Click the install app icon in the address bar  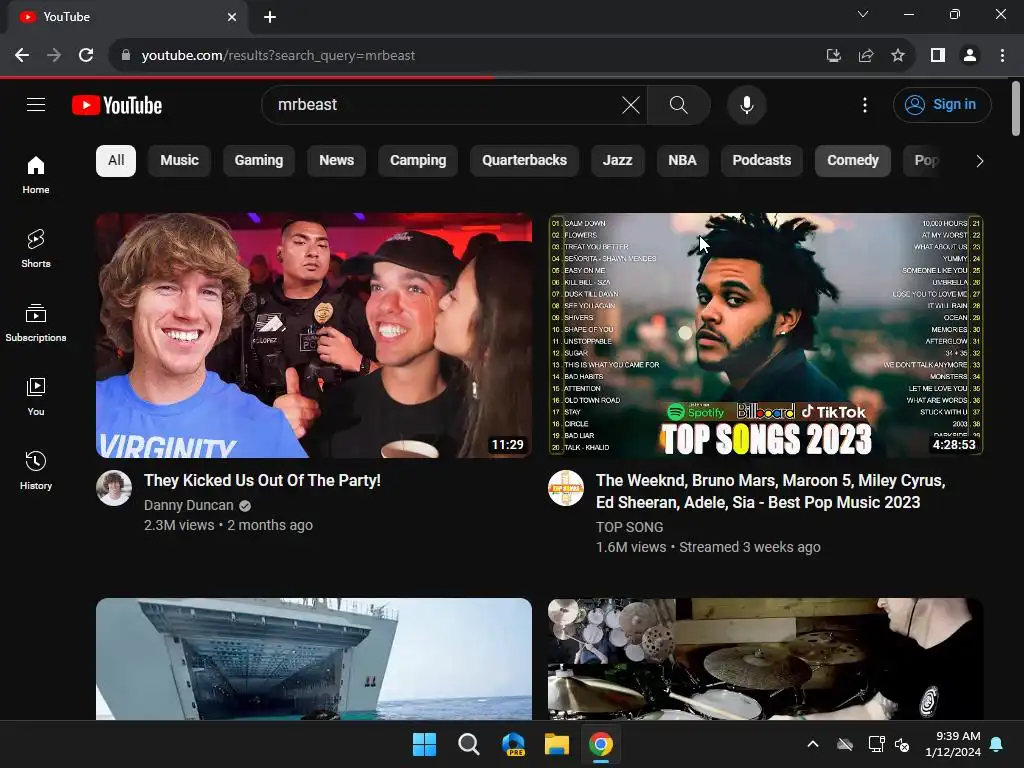pos(833,56)
